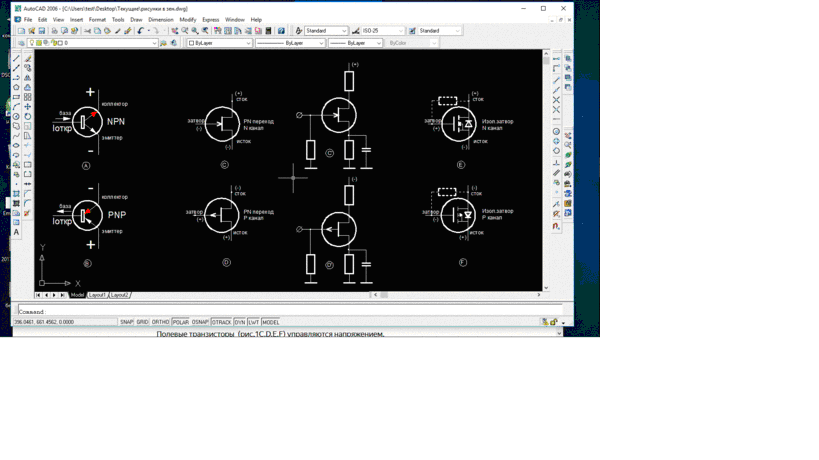Select the Polygon draw tool
Image resolution: width=819 pixels, height=460 pixels.
click(x=16, y=87)
